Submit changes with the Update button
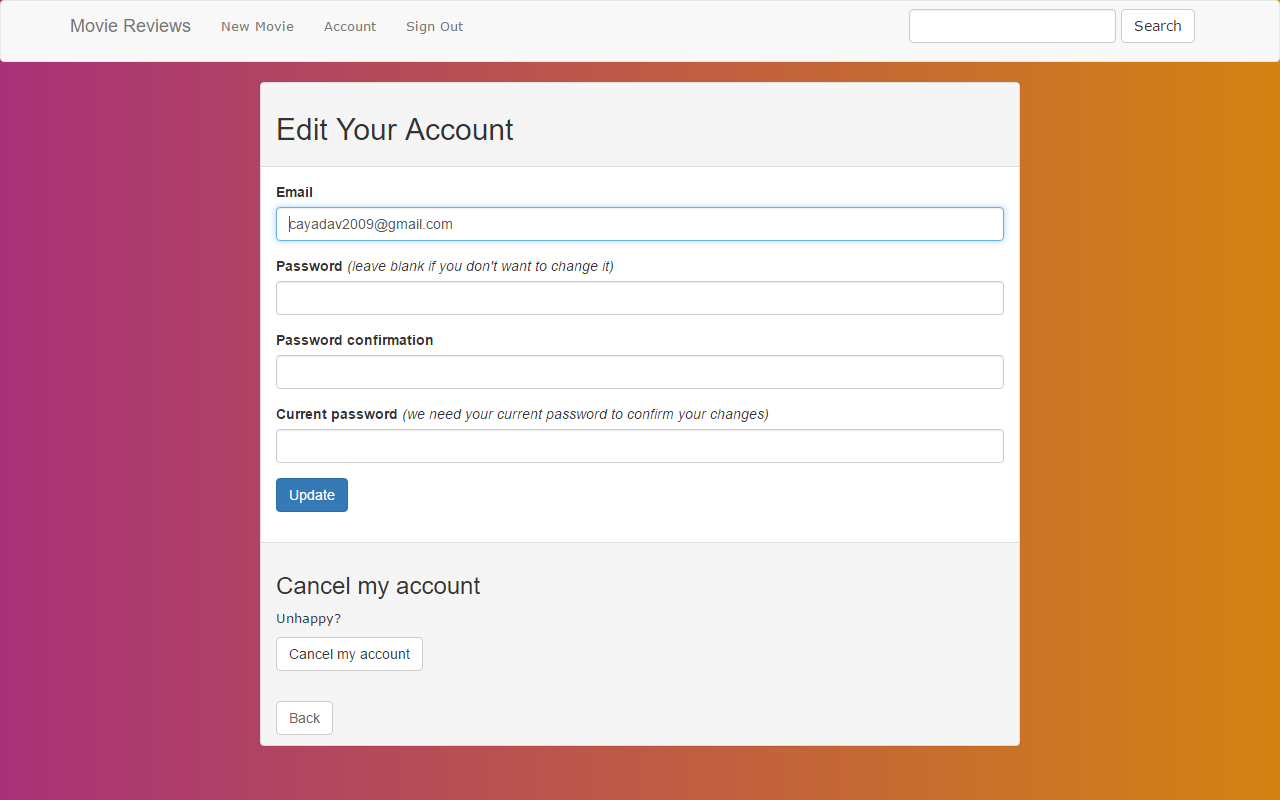1280x800 pixels. (x=312, y=495)
